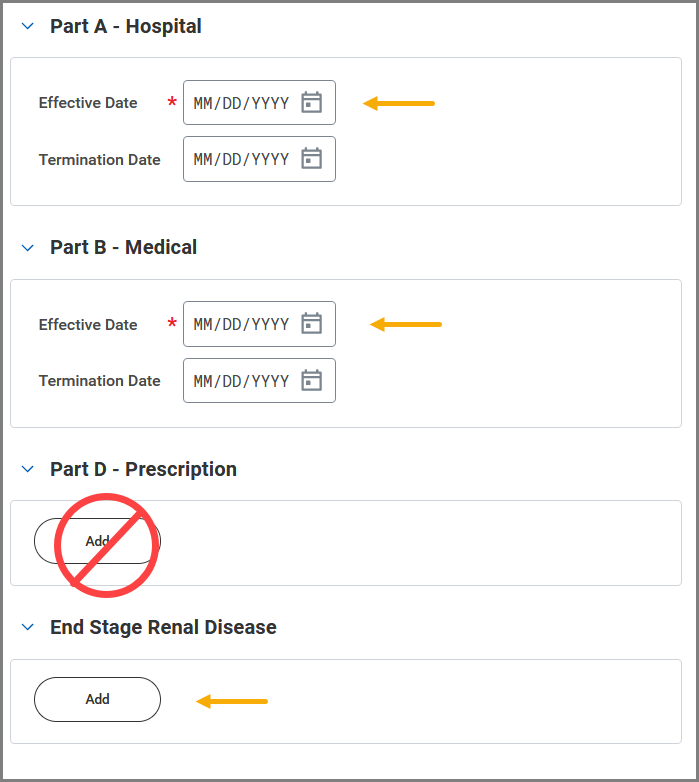Collapse the Part B - Medical section chevron
The height and width of the screenshot is (782, 699).
pyautogui.click(x=28, y=247)
